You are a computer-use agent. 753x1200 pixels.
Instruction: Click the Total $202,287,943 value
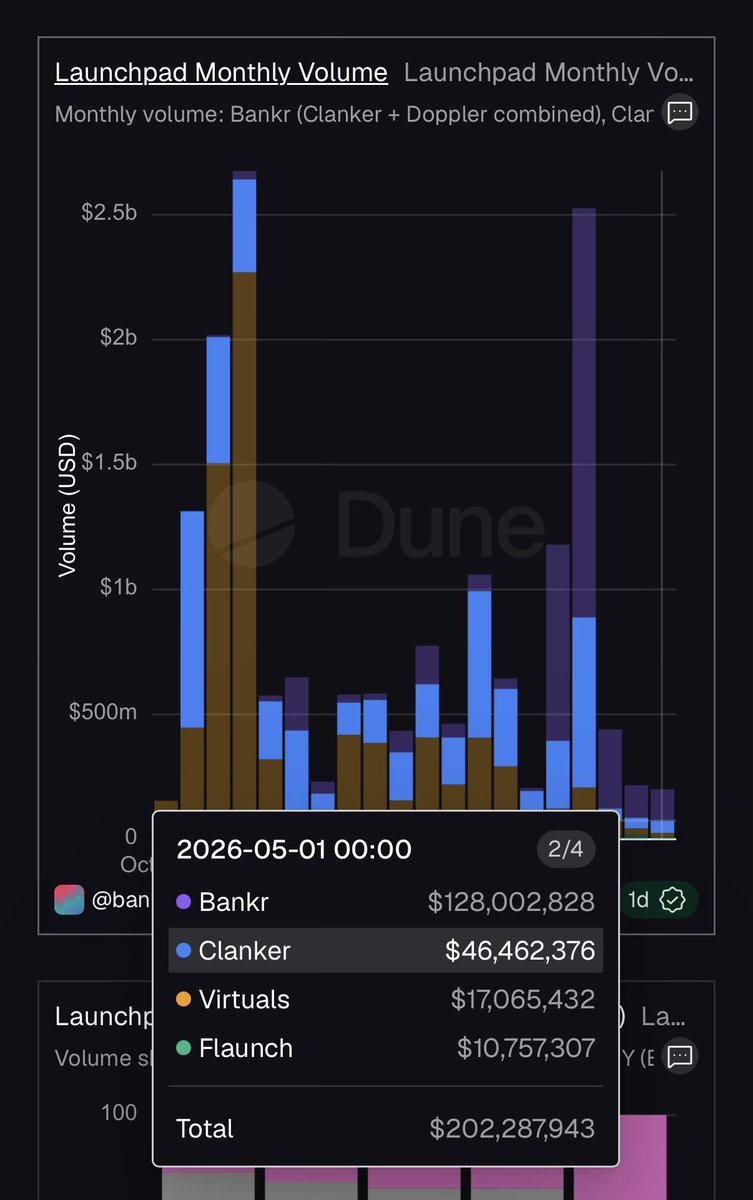click(512, 1129)
